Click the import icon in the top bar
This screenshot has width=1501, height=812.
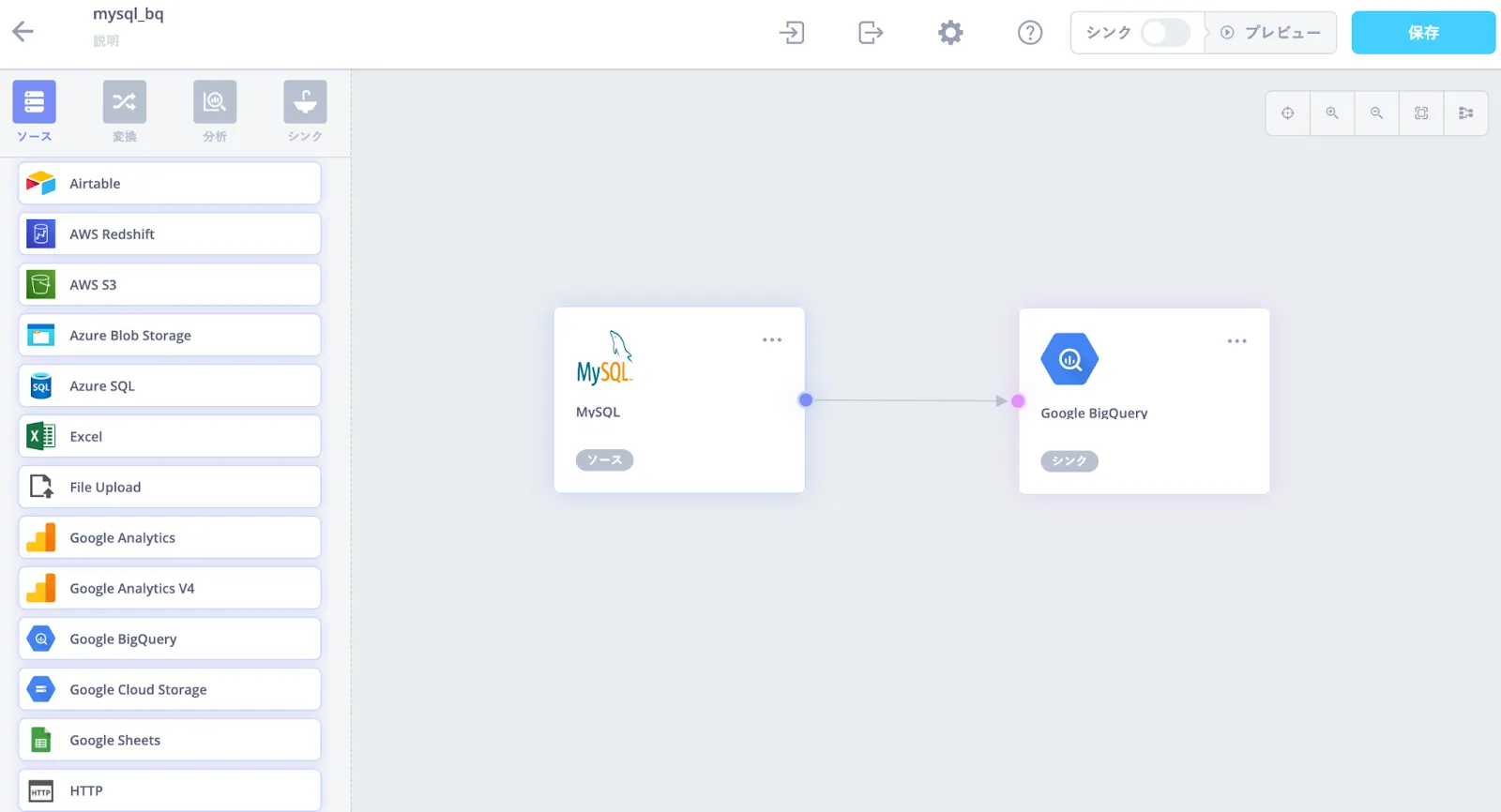pos(792,33)
